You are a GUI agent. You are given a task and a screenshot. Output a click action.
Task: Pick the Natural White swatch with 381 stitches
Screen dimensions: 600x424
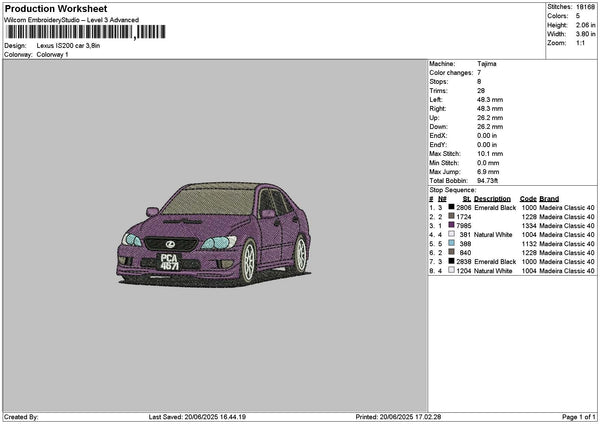point(452,234)
